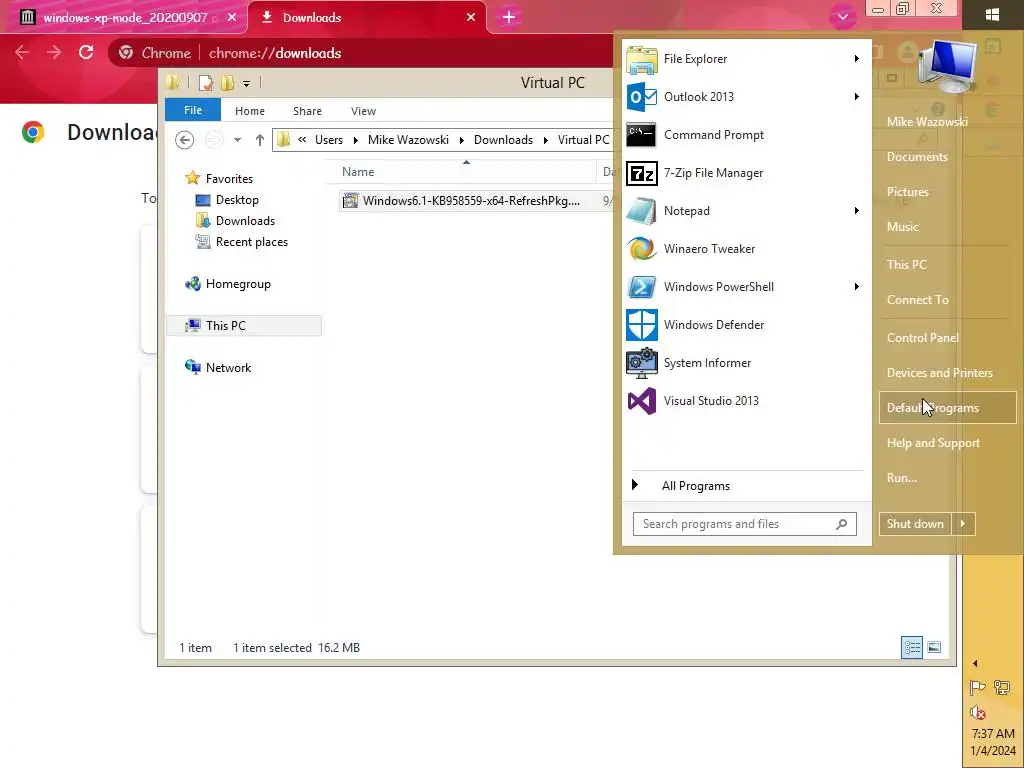This screenshot has height=768, width=1024.
Task: Click Shut down button
Action: pos(916,524)
